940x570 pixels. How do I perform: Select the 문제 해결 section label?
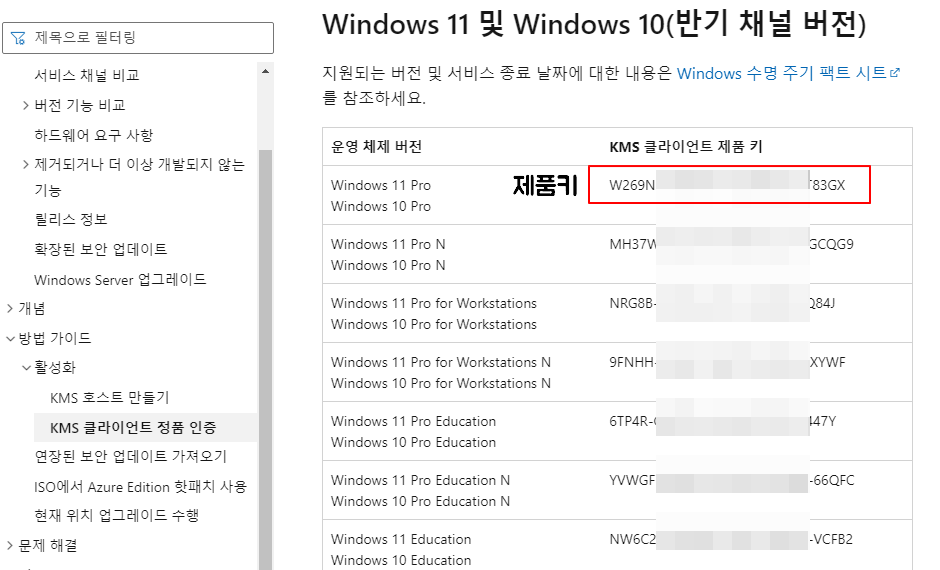(x=48, y=545)
